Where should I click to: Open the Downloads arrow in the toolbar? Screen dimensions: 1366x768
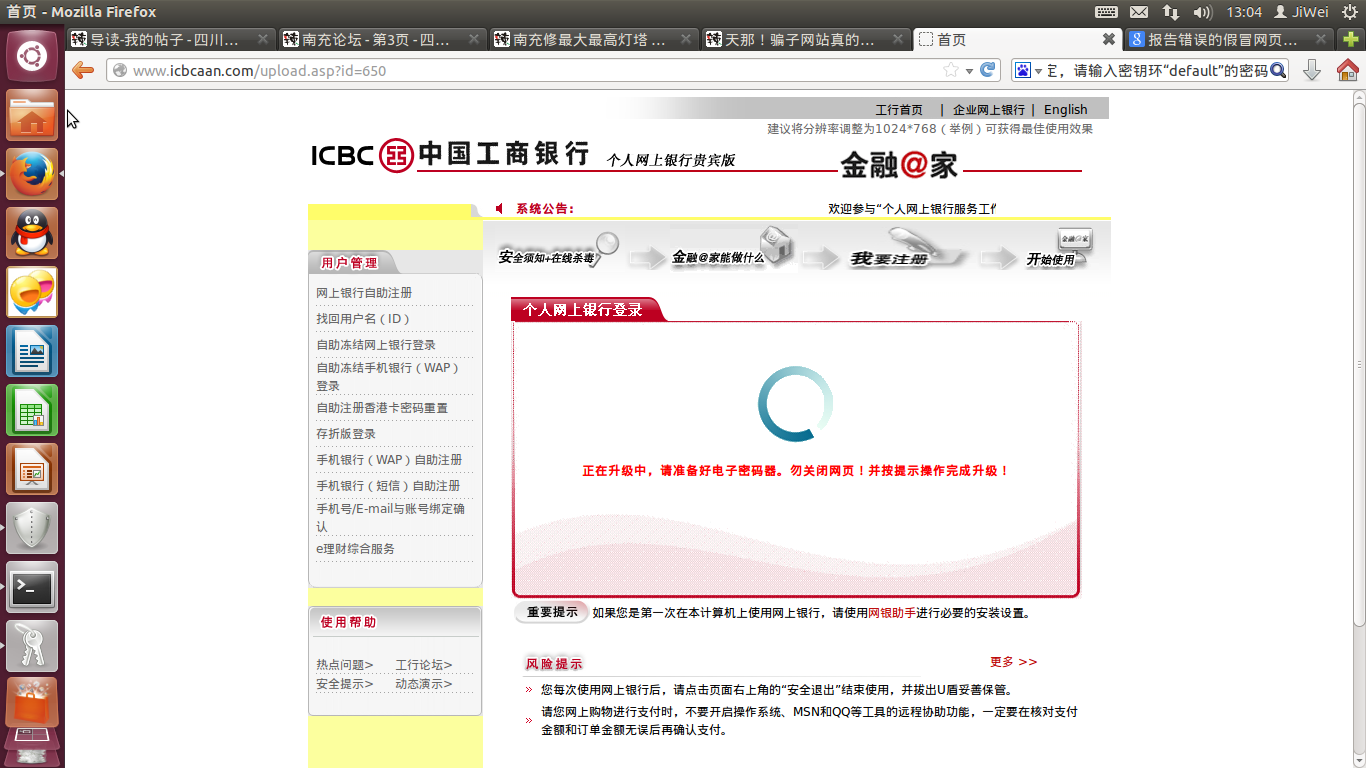click(1312, 70)
